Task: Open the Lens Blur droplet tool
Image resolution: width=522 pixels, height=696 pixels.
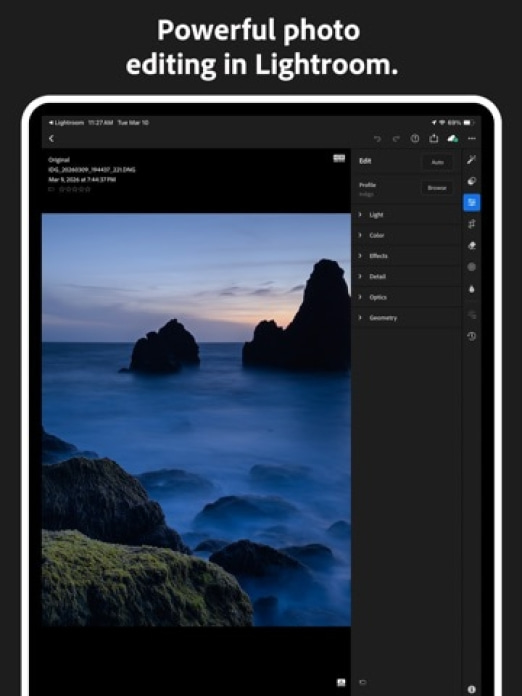Action: click(x=471, y=289)
